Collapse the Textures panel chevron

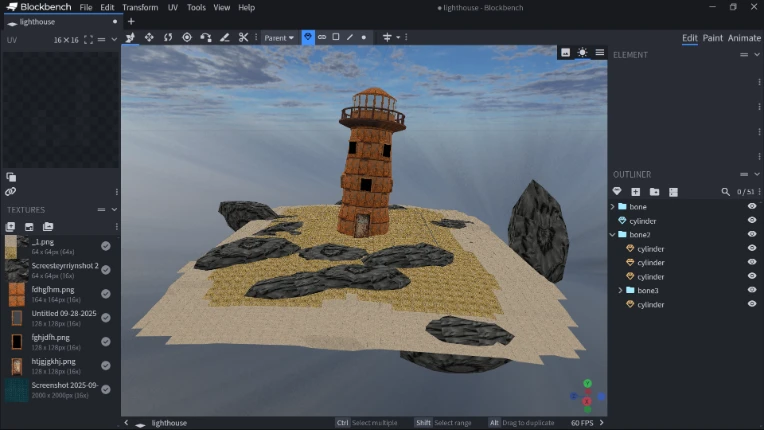pyautogui.click(x=114, y=209)
